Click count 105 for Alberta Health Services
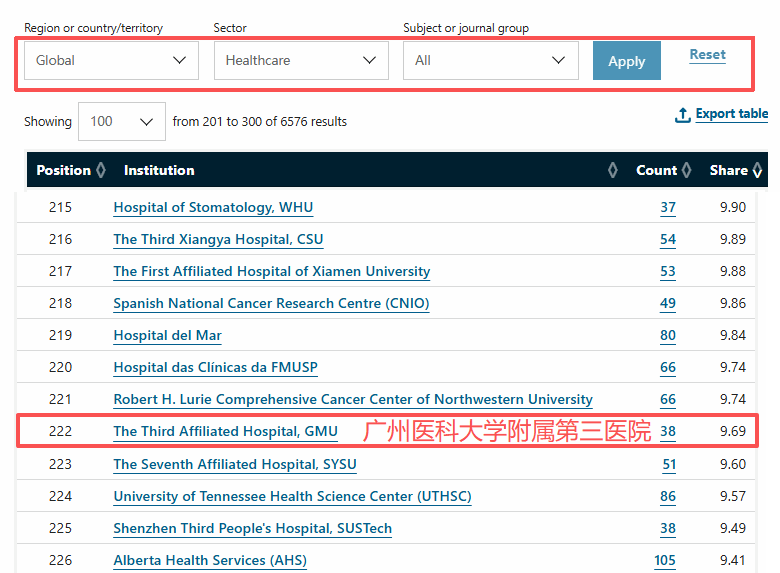This screenshot has height=573, width=780. click(665, 561)
